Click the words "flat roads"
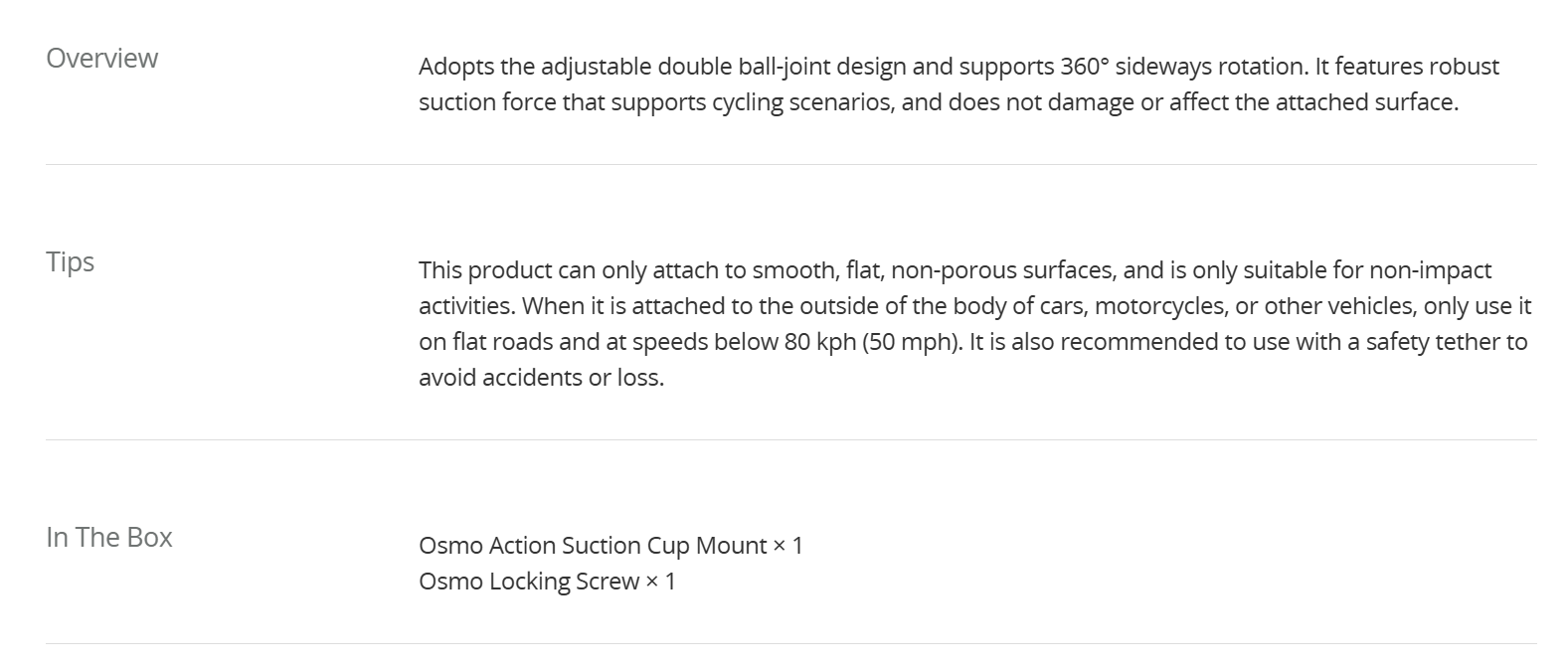 pyautogui.click(x=501, y=342)
